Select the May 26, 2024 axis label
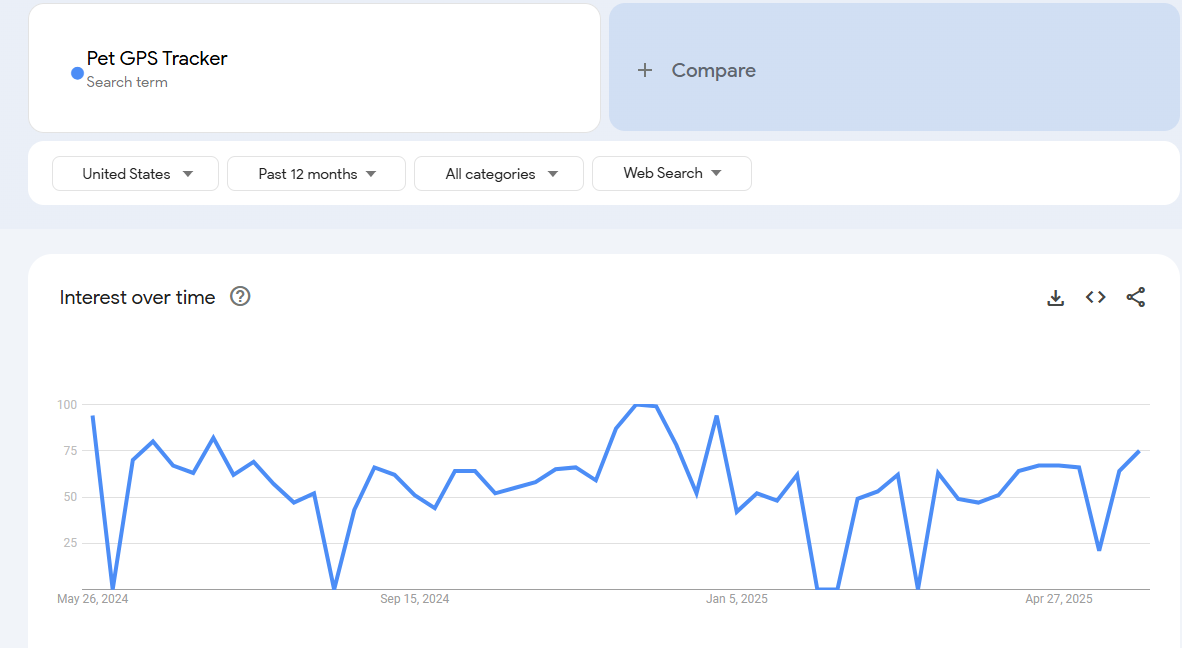Viewport: 1182px width, 648px height. point(93,599)
